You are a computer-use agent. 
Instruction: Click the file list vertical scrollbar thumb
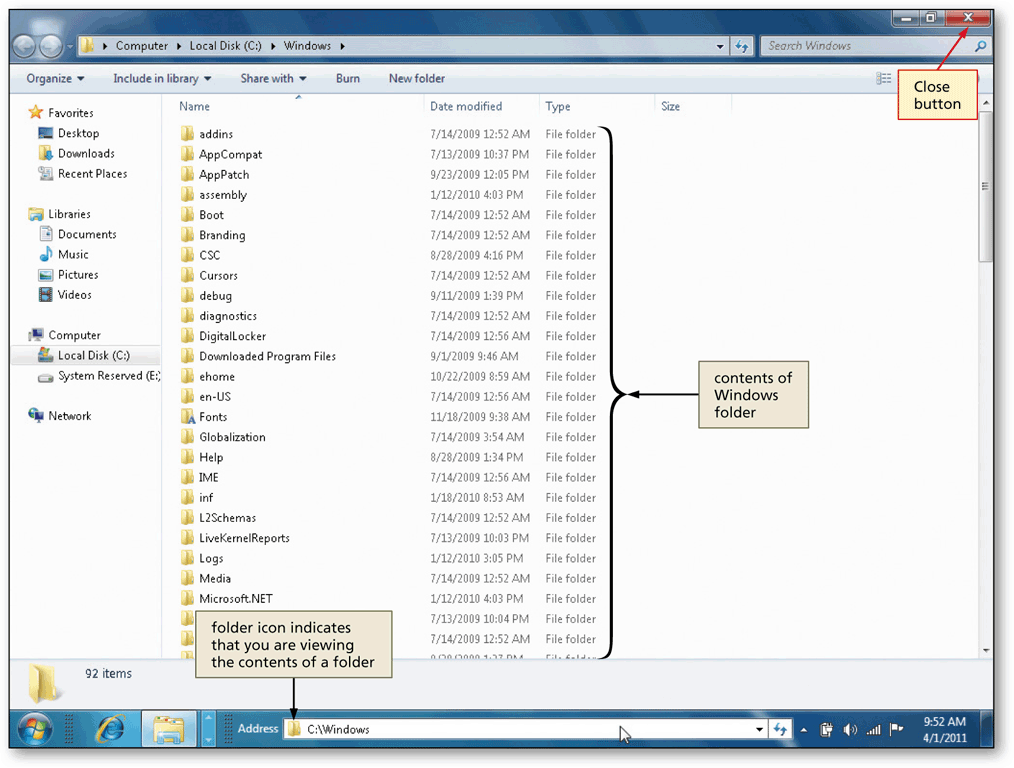pyautogui.click(x=986, y=186)
